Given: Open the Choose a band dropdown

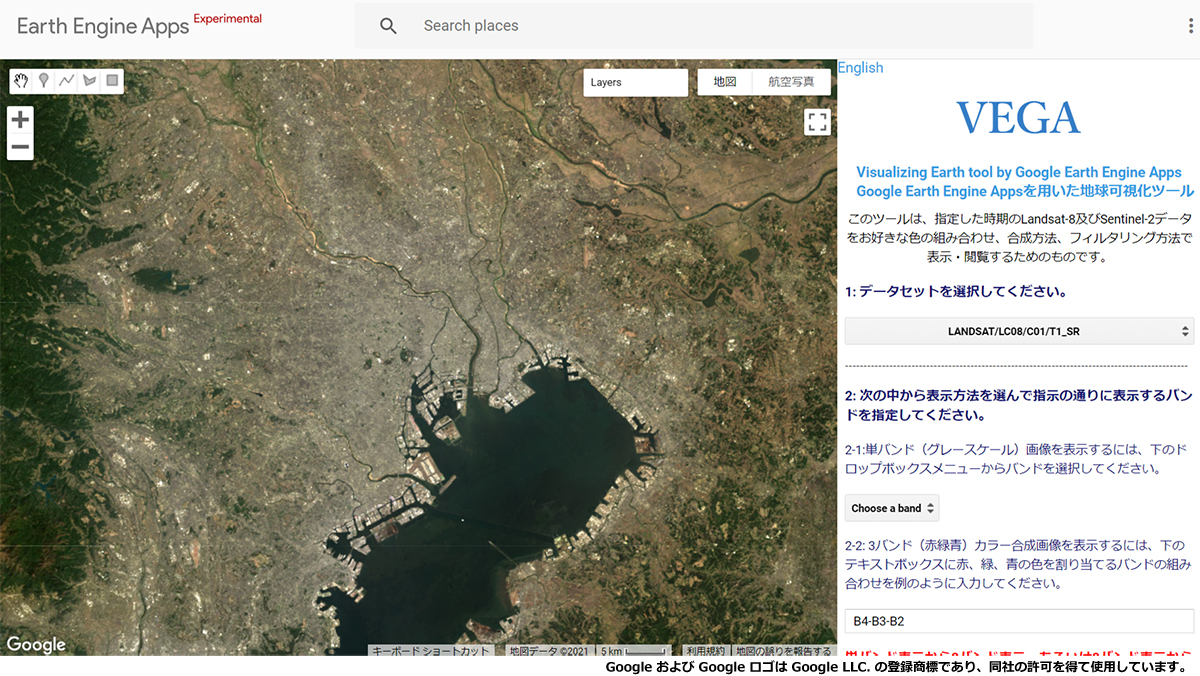Looking at the screenshot, I should point(892,508).
